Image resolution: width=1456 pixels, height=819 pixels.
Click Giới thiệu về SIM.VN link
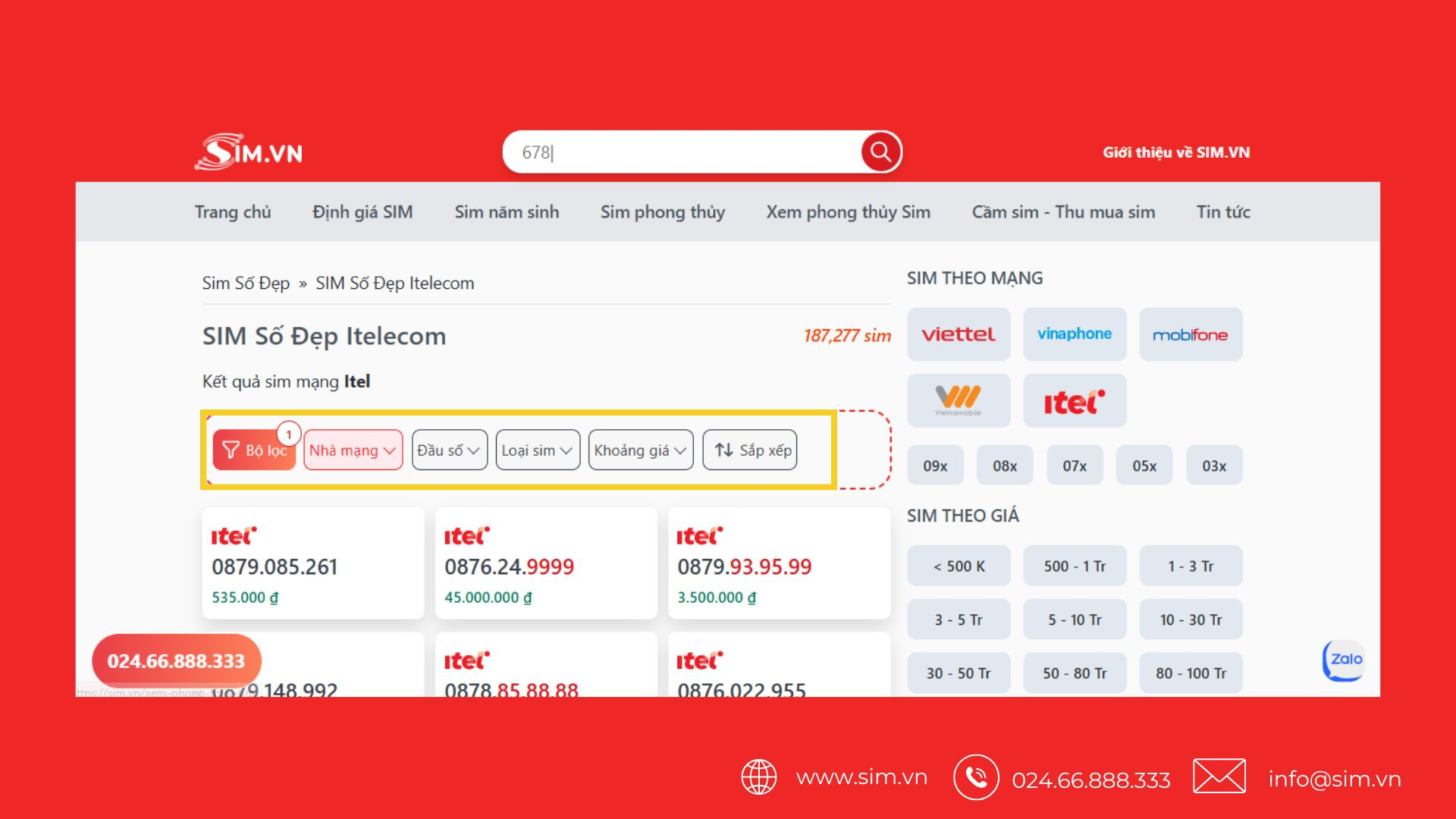(1176, 152)
